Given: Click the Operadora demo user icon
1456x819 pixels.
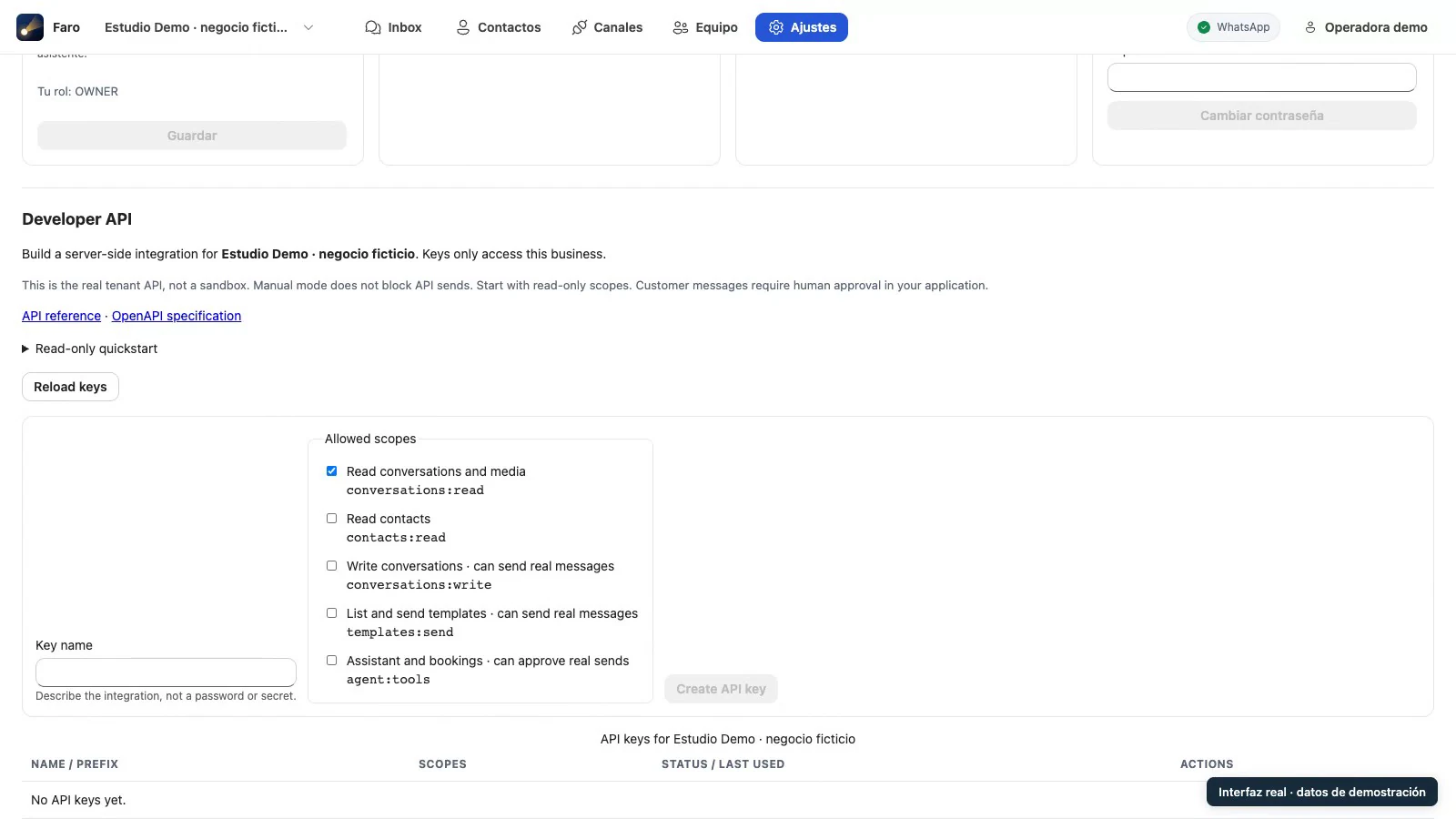Looking at the screenshot, I should (x=1310, y=27).
